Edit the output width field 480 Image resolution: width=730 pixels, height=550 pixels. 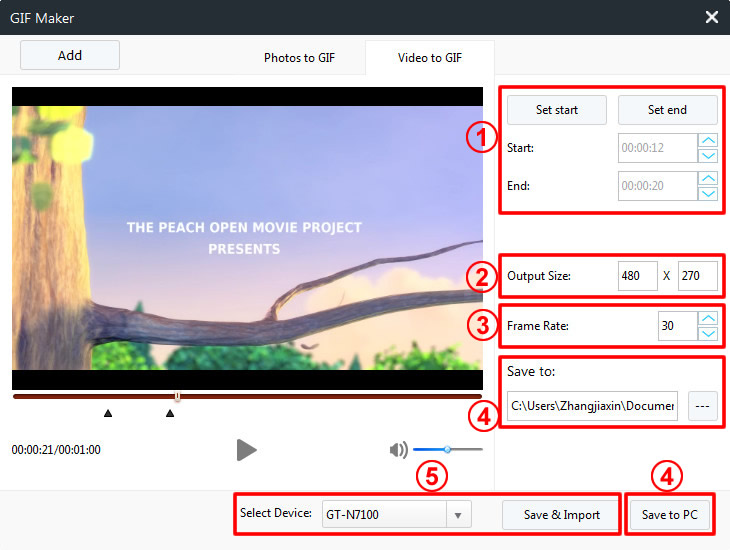(638, 276)
